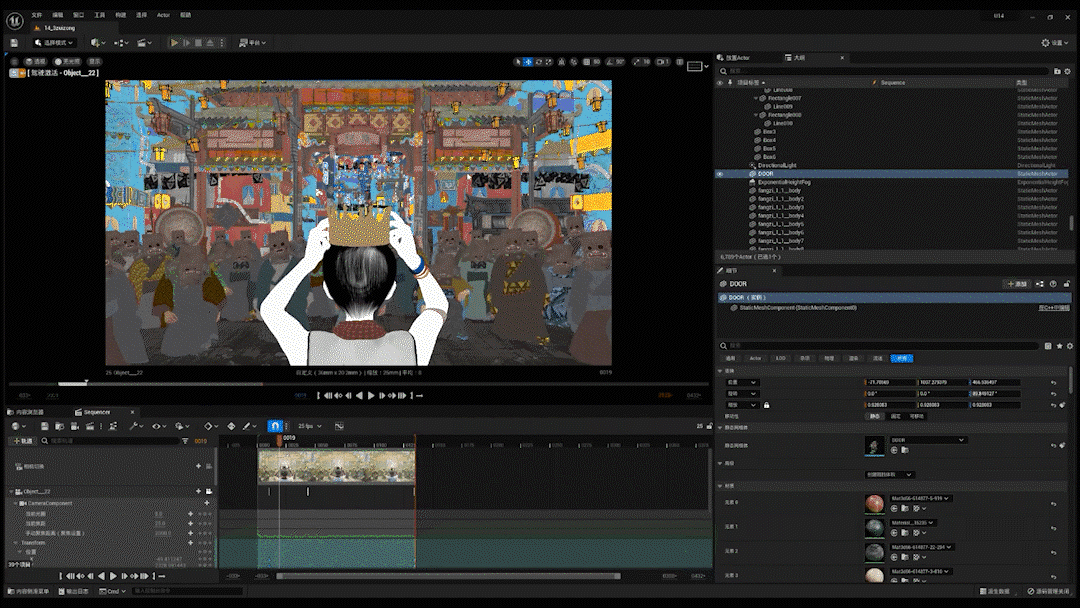This screenshot has height=608, width=1080.
Task: Open the 25 fps frame rate dropdown
Action: click(x=309, y=426)
